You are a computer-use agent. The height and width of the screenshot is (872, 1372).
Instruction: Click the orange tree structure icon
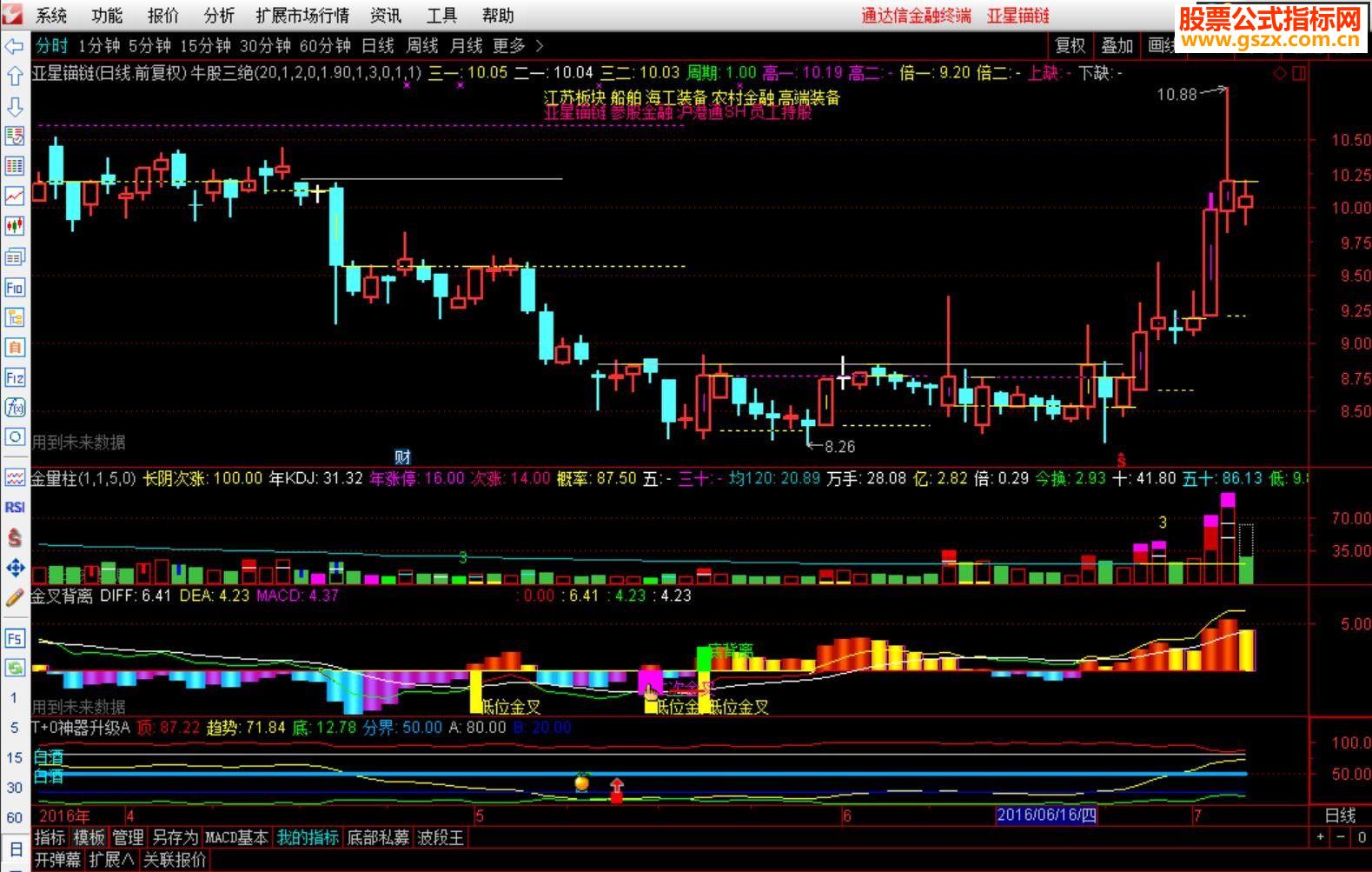(15, 317)
